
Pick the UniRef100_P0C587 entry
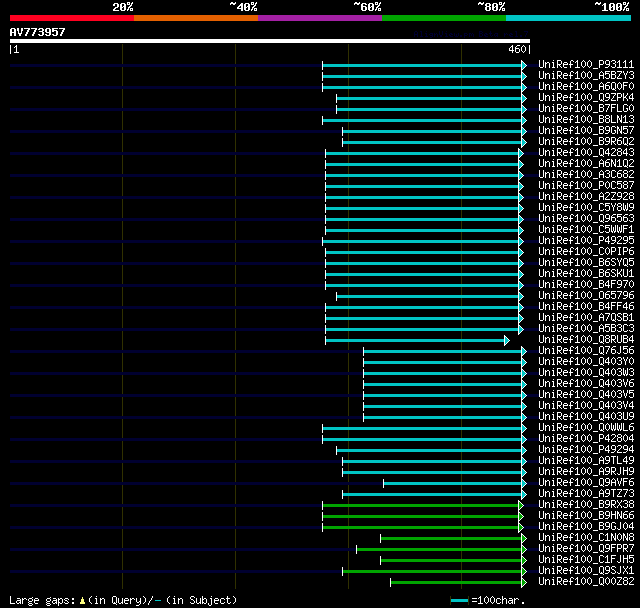pos(586,186)
